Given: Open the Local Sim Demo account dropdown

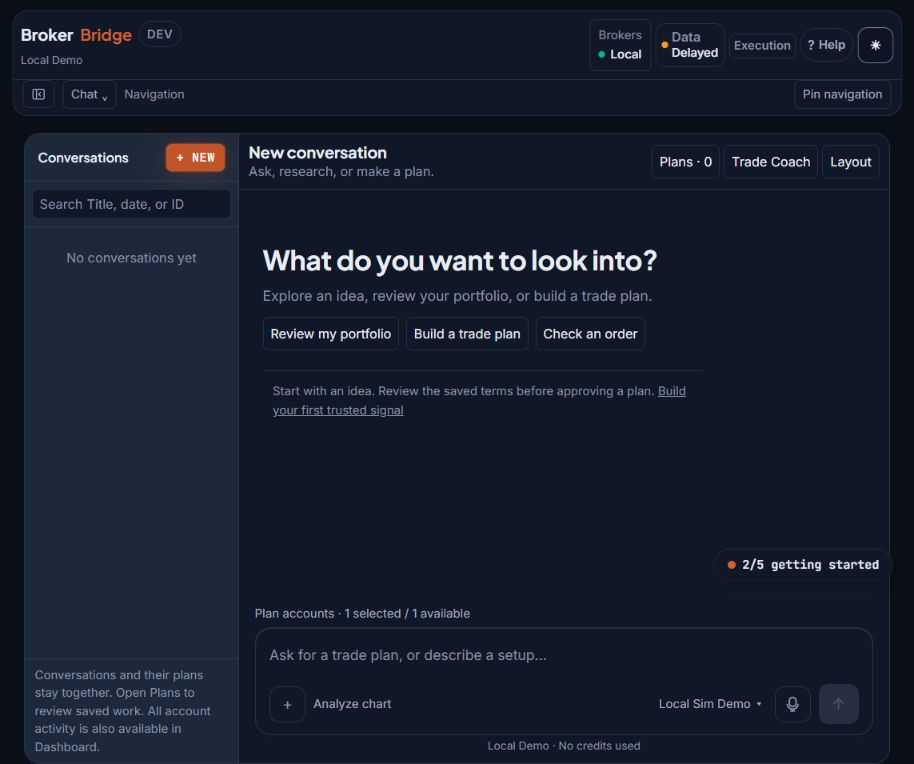Looking at the screenshot, I should (x=710, y=704).
